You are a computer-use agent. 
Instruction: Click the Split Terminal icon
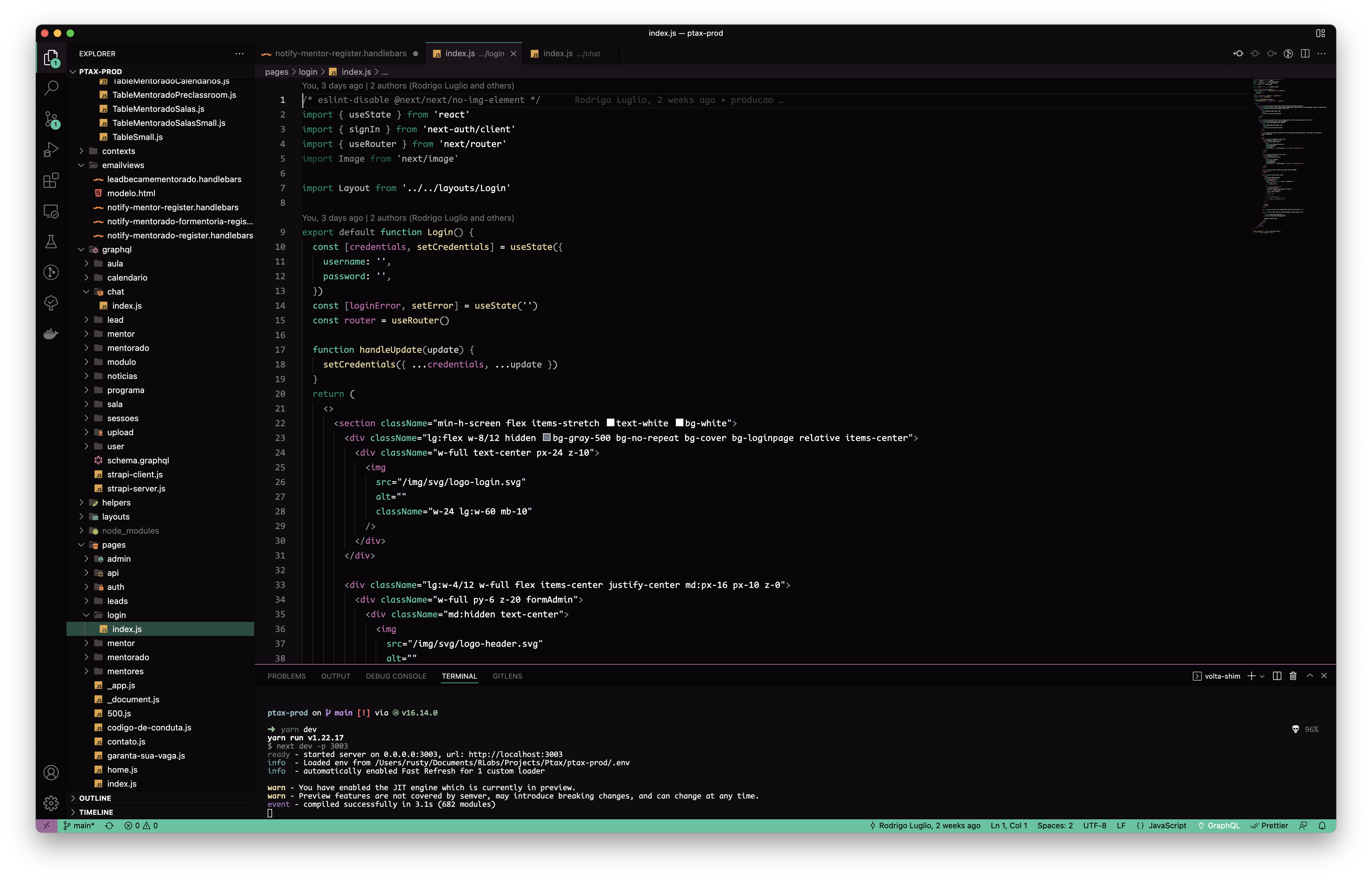[1277, 676]
